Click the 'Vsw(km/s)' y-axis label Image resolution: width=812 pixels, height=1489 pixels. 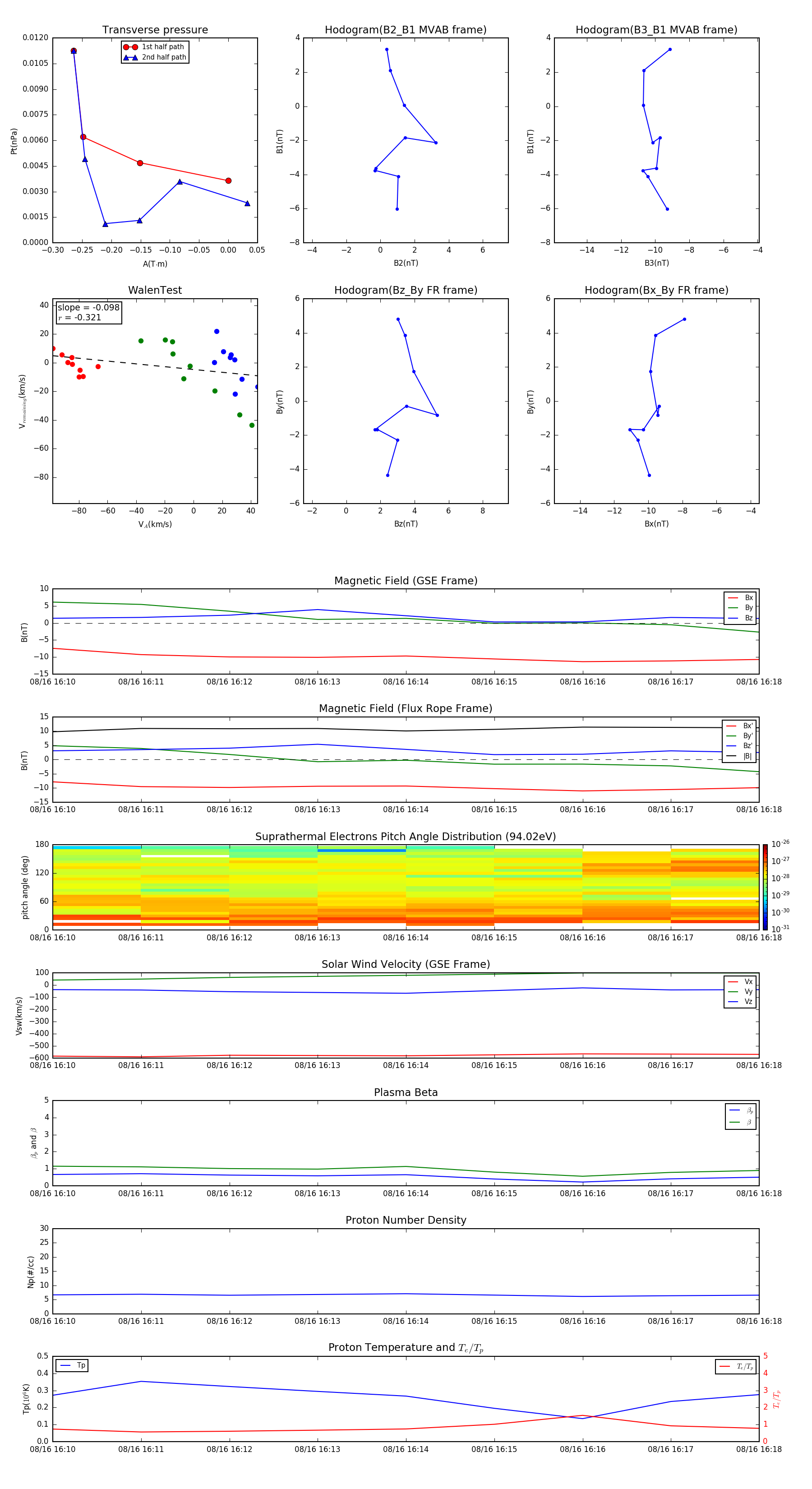[x=18, y=1016]
